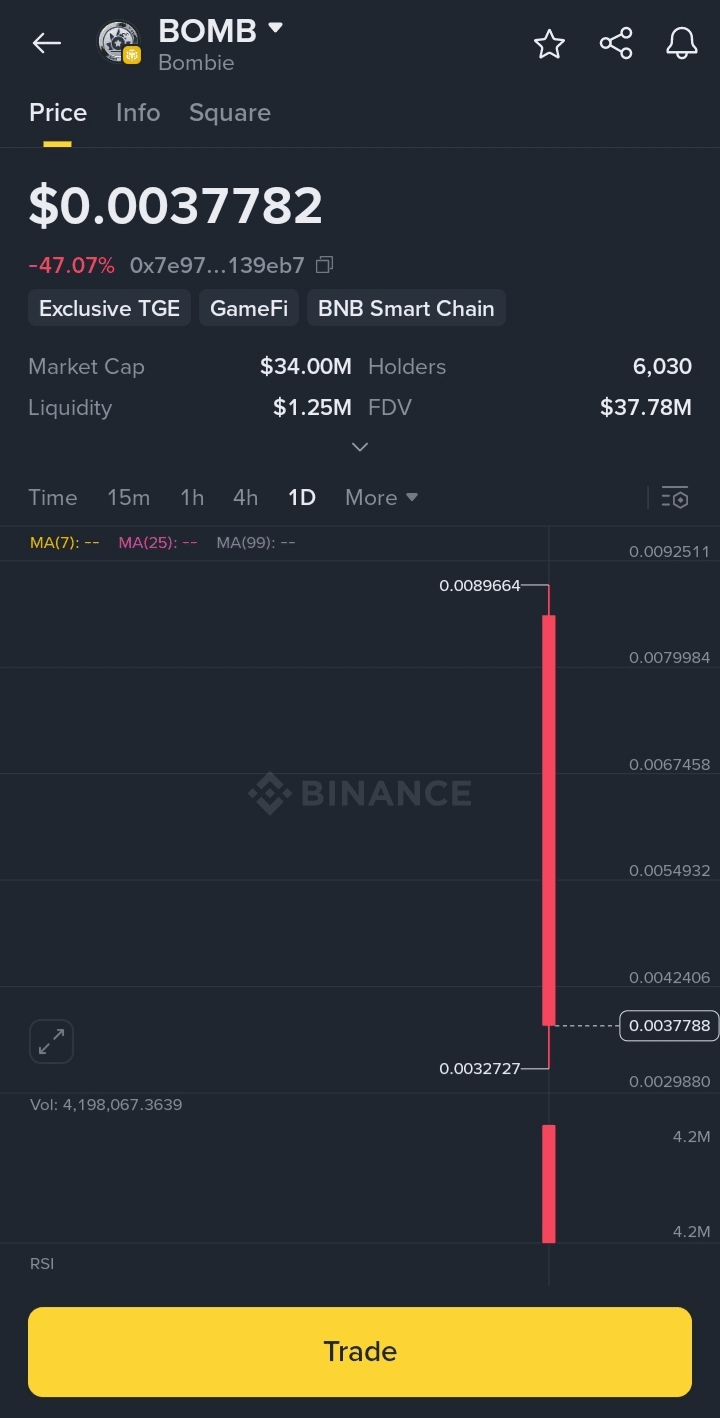
Task: Add BOMB to favorites with star icon
Action: tap(549, 44)
